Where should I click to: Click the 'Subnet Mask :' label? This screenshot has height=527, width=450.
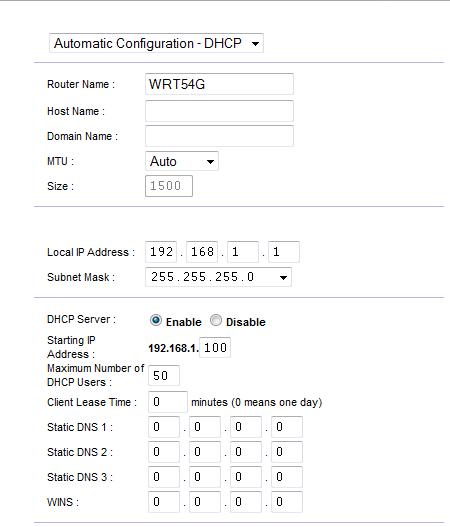pos(81,277)
